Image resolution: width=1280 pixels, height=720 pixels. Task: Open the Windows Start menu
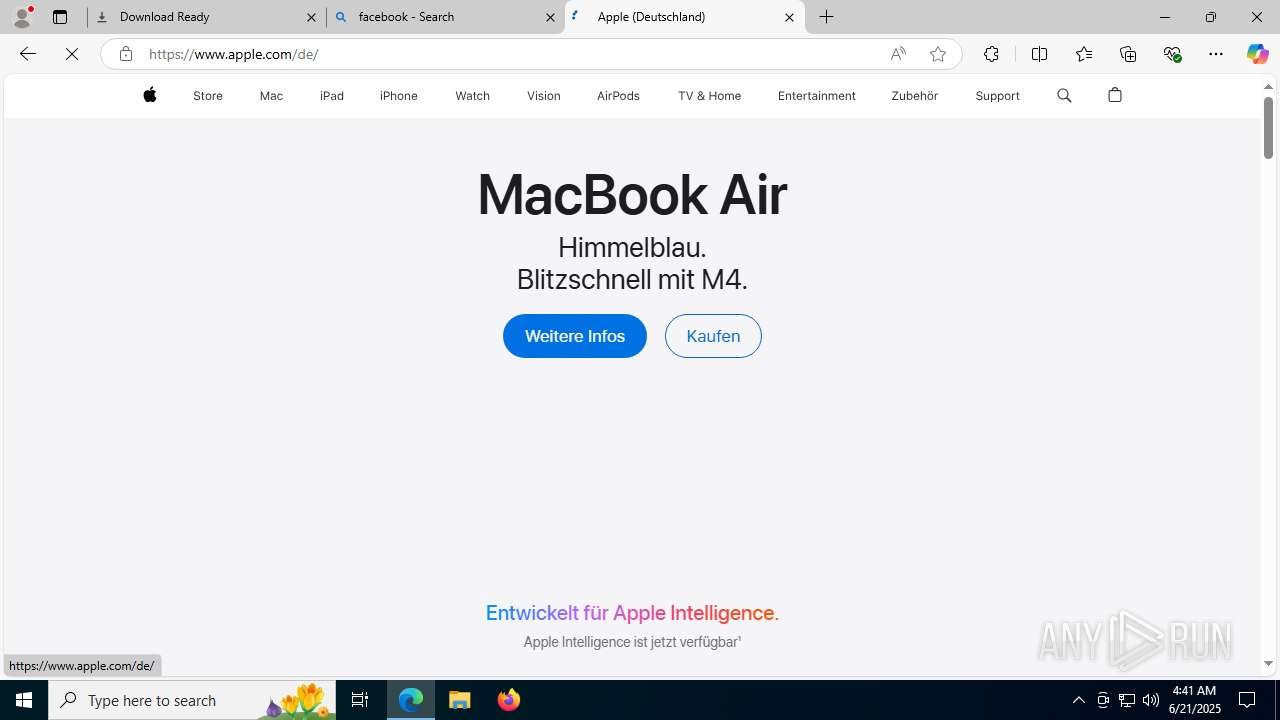pyautogui.click(x=24, y=700)
